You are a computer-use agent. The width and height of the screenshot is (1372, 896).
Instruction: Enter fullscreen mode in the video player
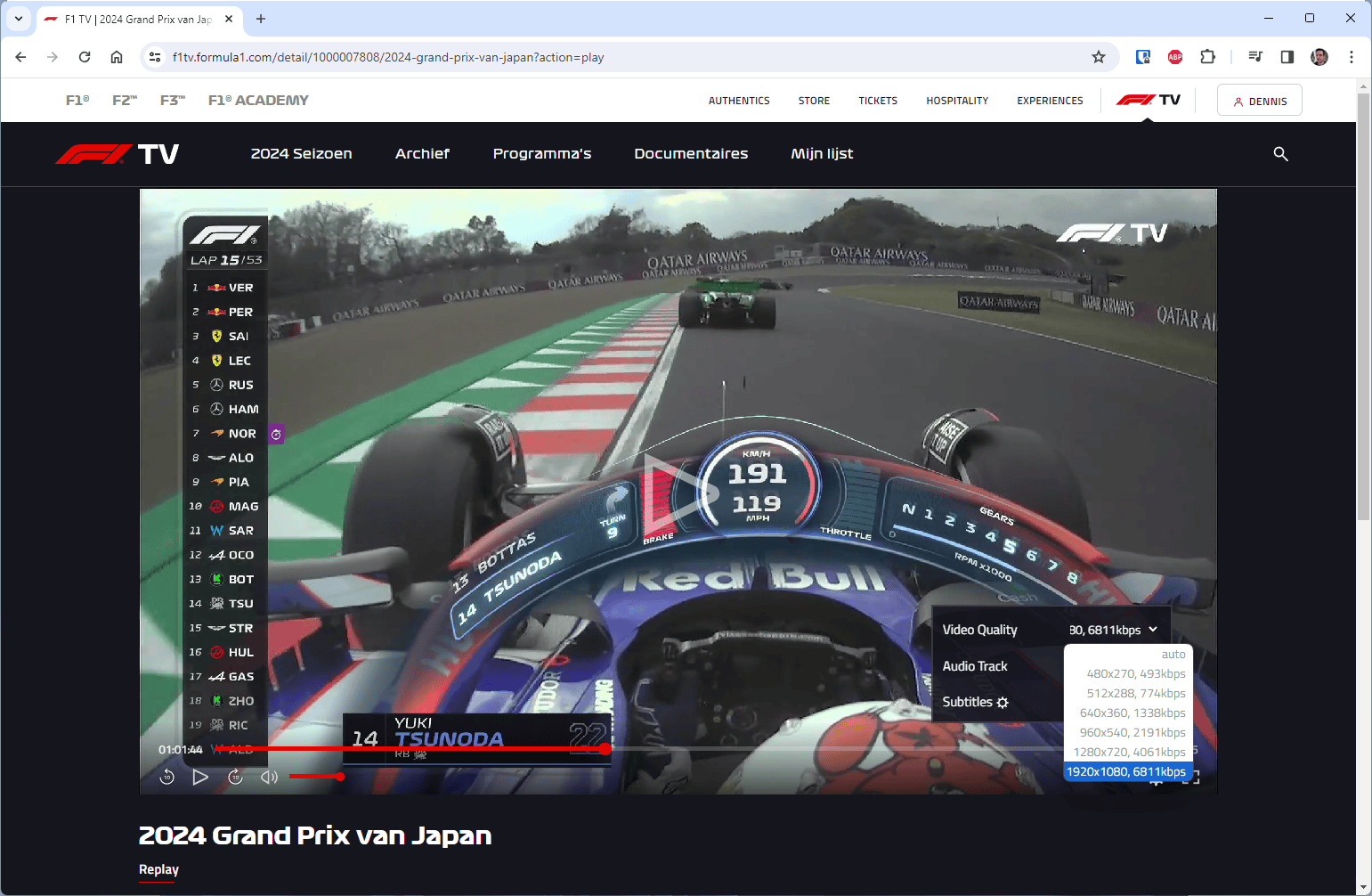click(1192, 778)
